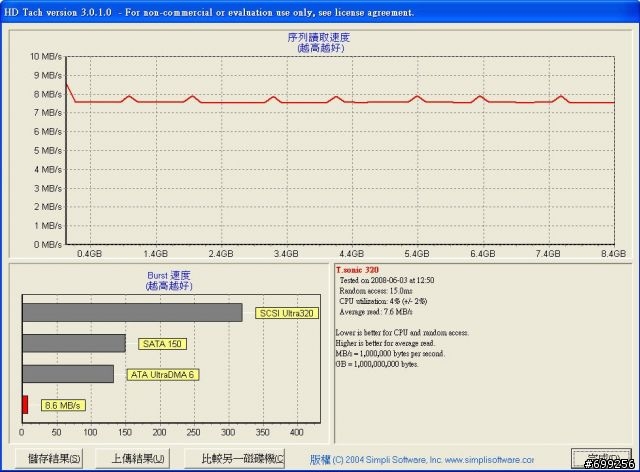The width and height of the screenshot is (640, 472).
Task: Click the 序列讀取速度 chart title
Action: 319,38
